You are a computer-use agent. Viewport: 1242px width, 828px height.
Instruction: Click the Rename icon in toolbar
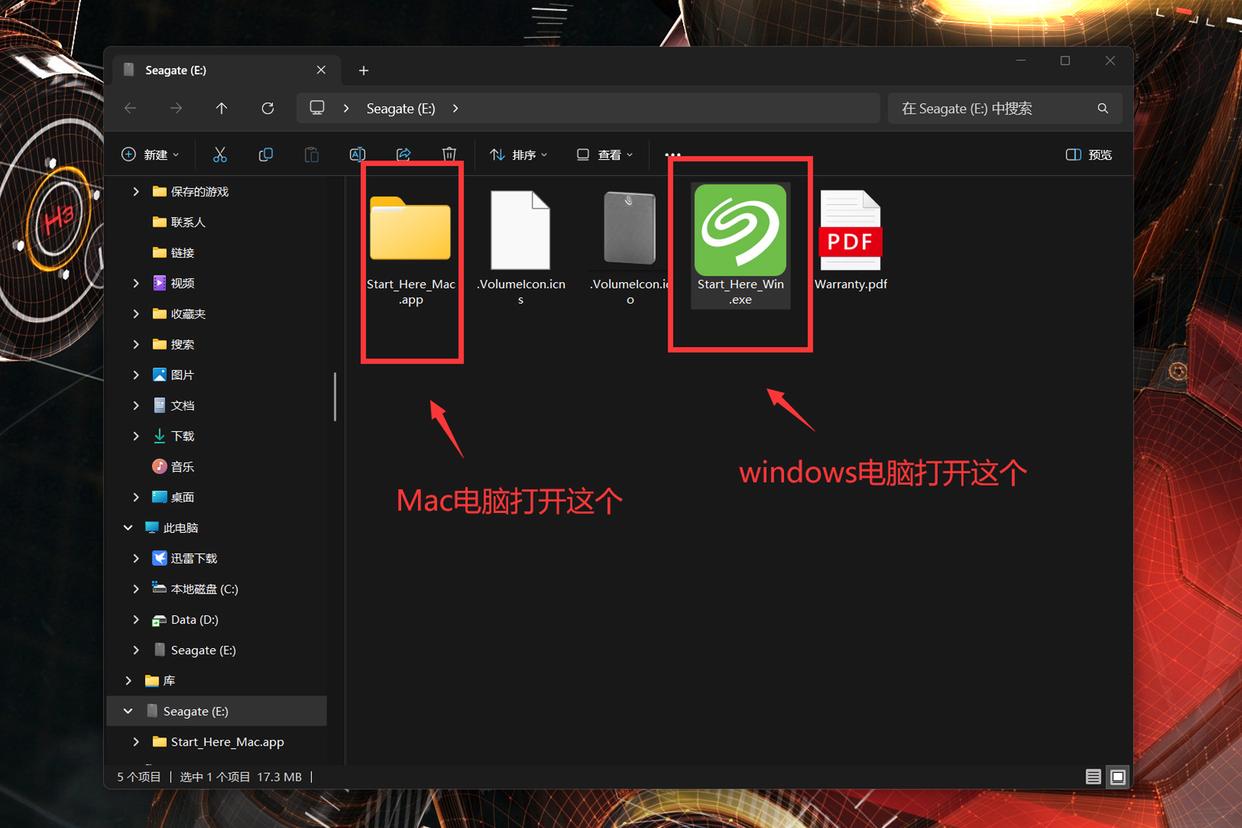[357, 155]
